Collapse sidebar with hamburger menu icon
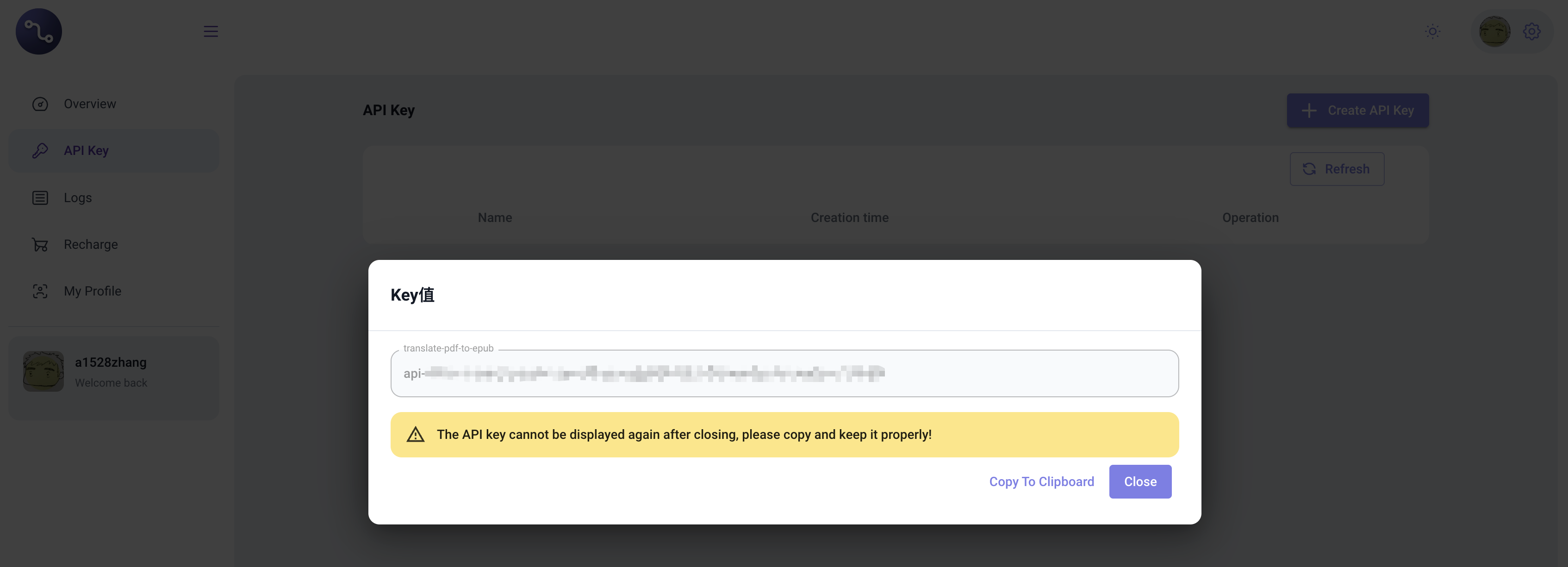The height and width of the screenshot is (567, 1568). coord(211,31)
